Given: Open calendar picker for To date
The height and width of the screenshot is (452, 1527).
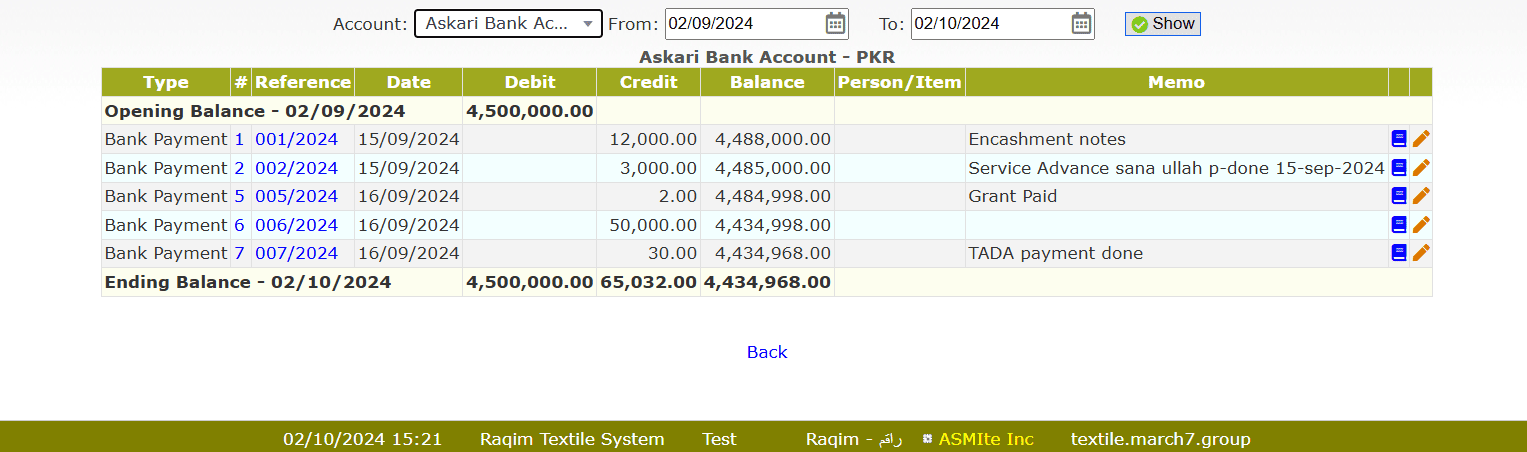Looking at the screenshot, I should (1081, 24).
